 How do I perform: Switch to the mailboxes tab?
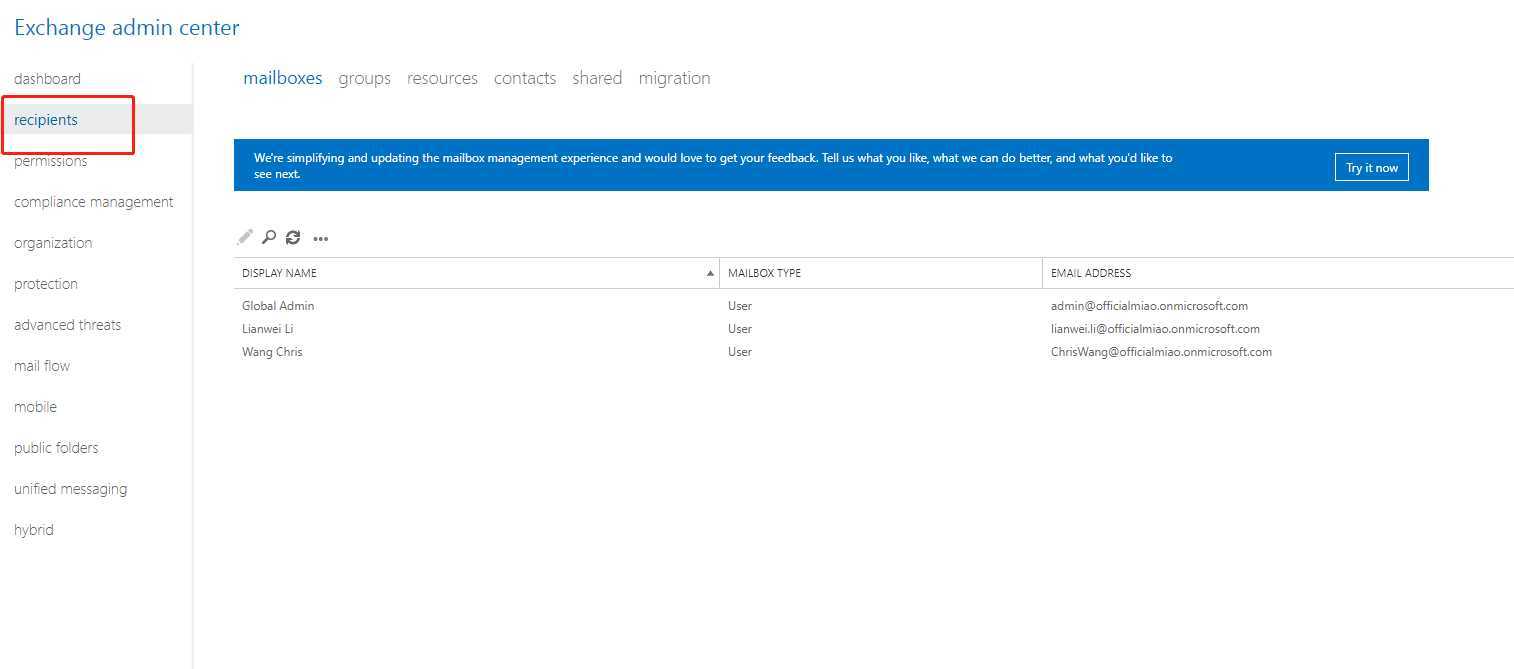(x=283, y=78)
